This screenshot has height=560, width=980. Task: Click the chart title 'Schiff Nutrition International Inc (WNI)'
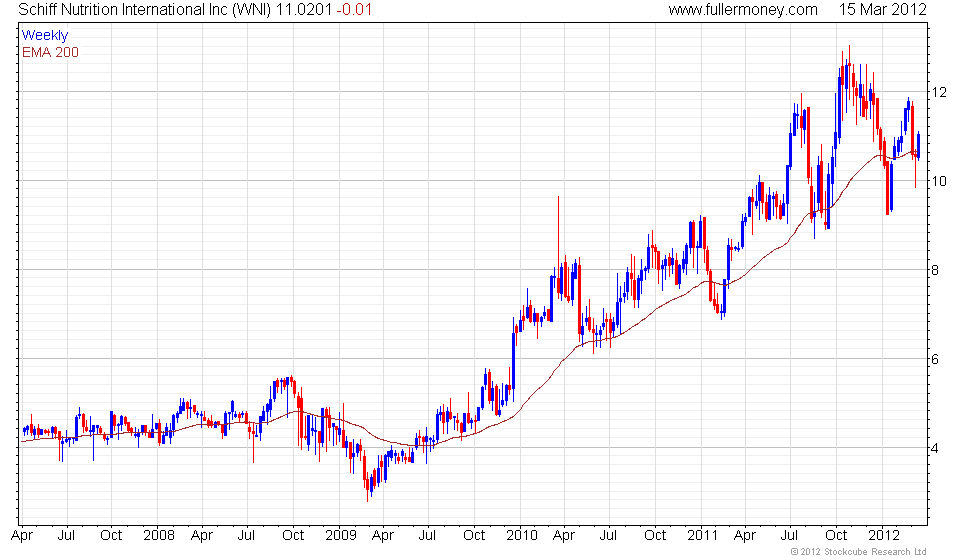pyautogui.click(x=144, y=10)
